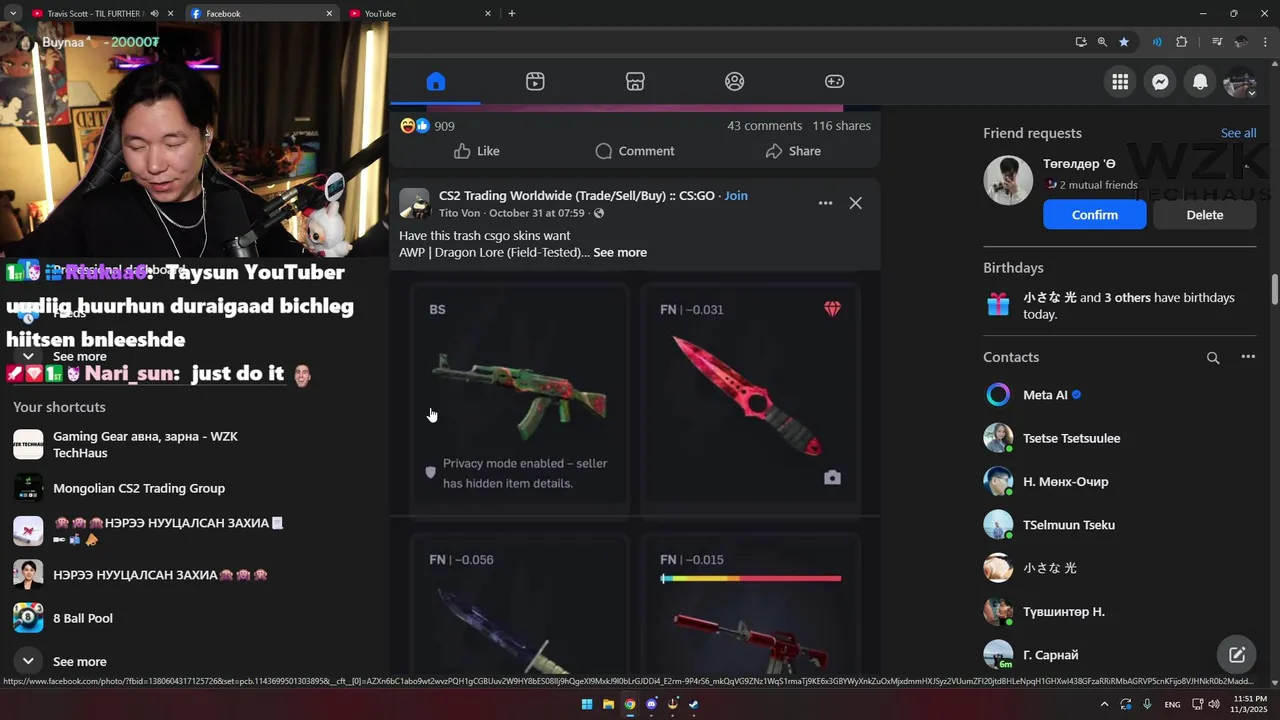Open the media control playlist icon

pos(1217,42)
